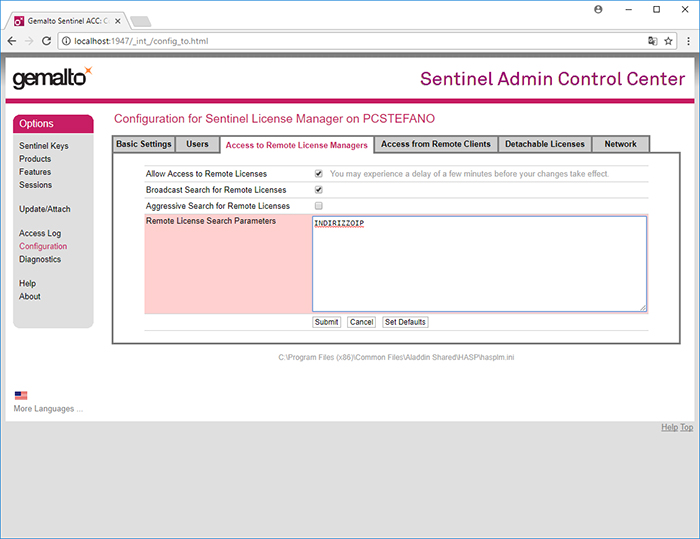This screenshot has width=700, height=539.
Task: Click the More Languages link
Action: coord(48,409)
